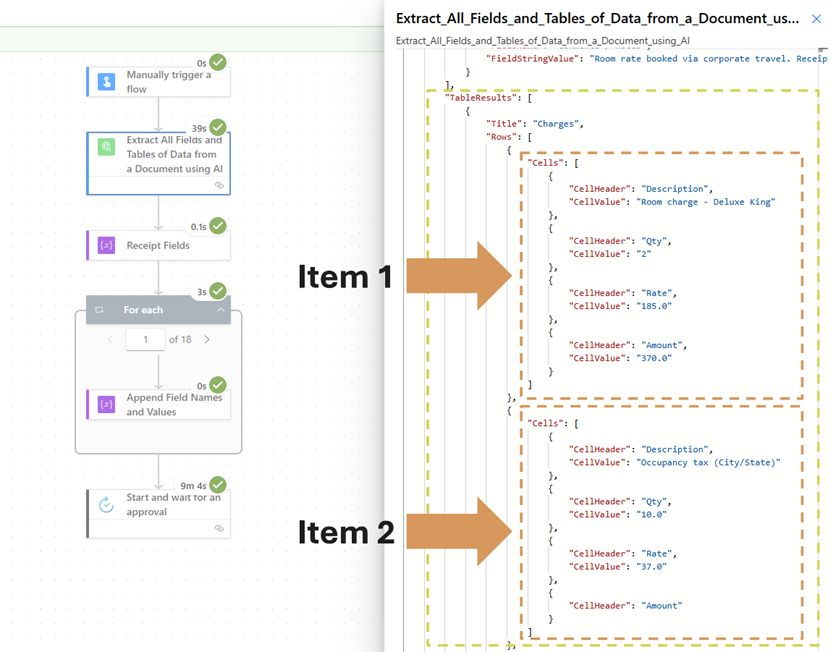Click green success checkmark on For each
Screen dimensions: 836x652
click(218, 291)
